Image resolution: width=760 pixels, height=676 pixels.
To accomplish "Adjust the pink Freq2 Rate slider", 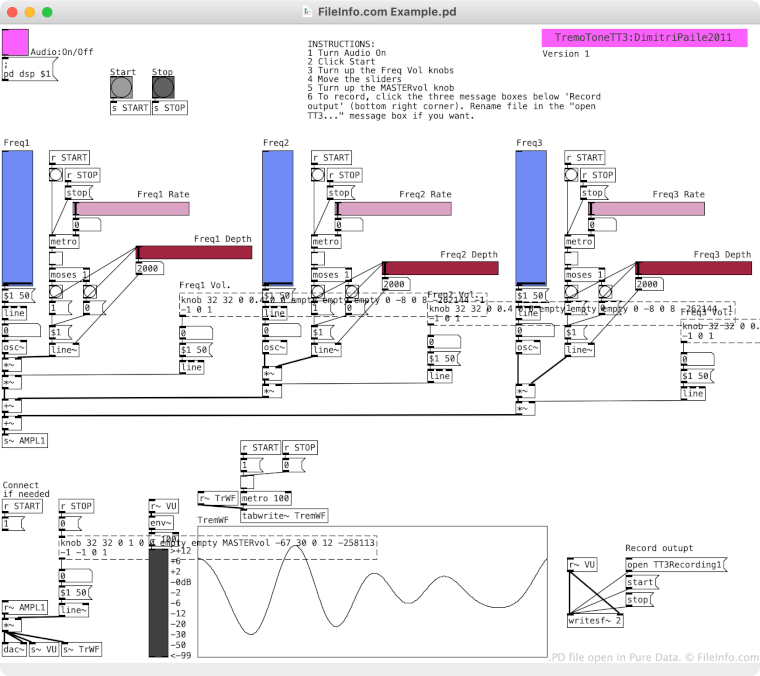I will [x=393, y=209].
